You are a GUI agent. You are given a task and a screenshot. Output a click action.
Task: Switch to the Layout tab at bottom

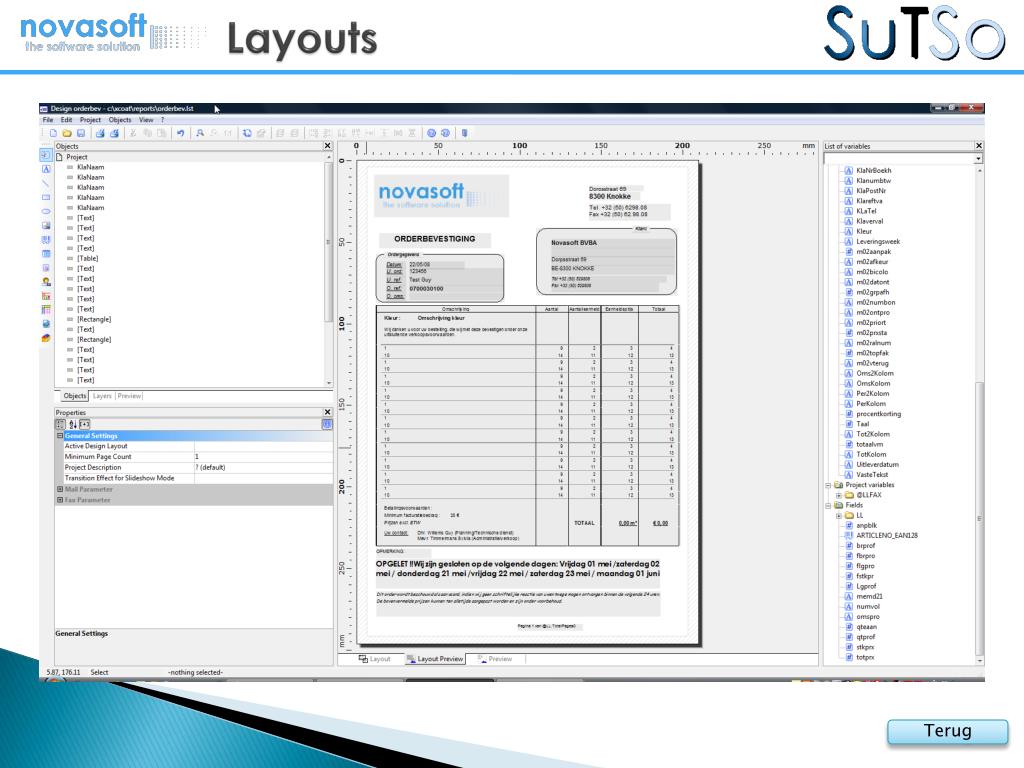point(374,659)
